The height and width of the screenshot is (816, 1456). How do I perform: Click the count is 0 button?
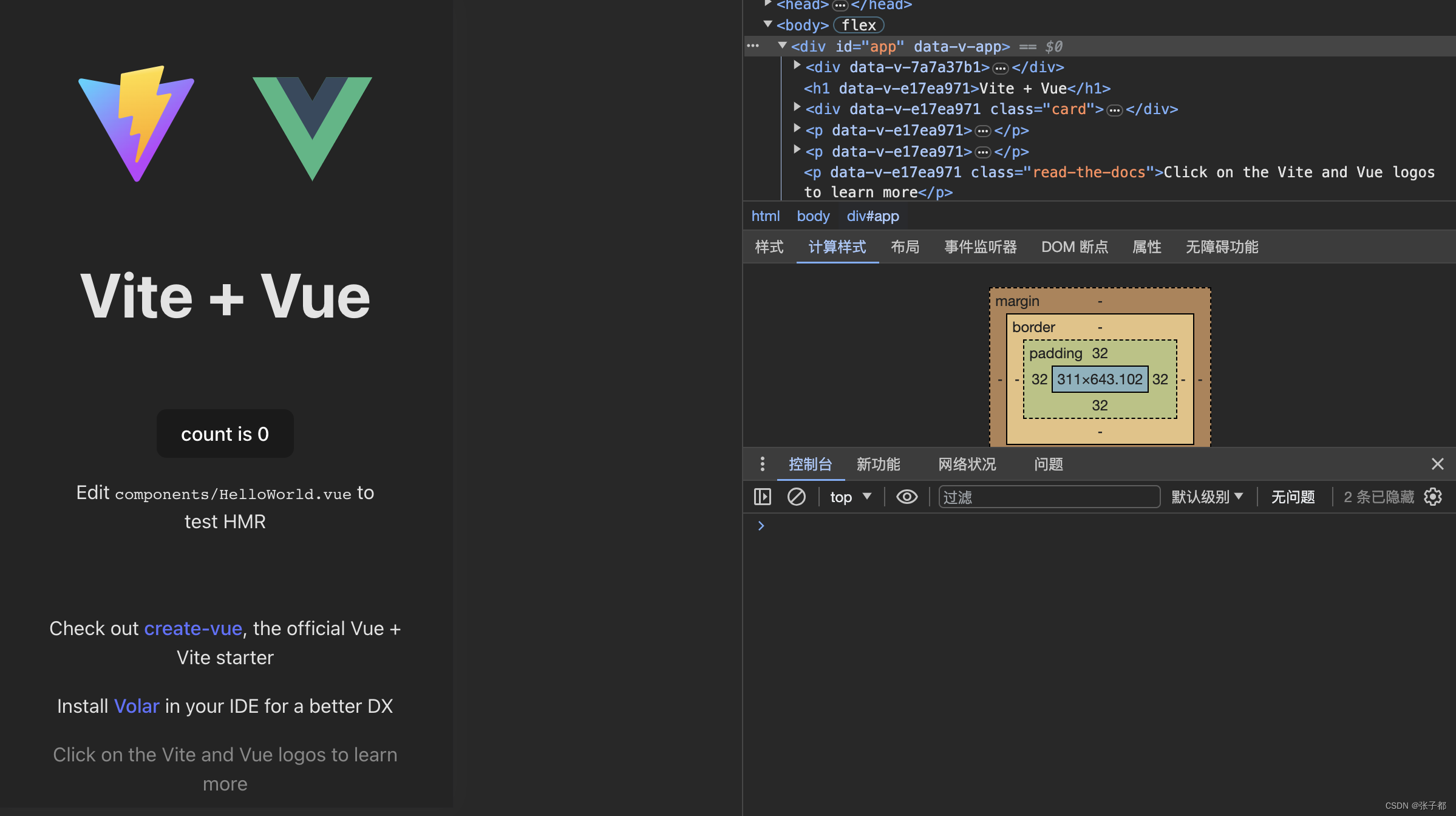pos(225,433)
